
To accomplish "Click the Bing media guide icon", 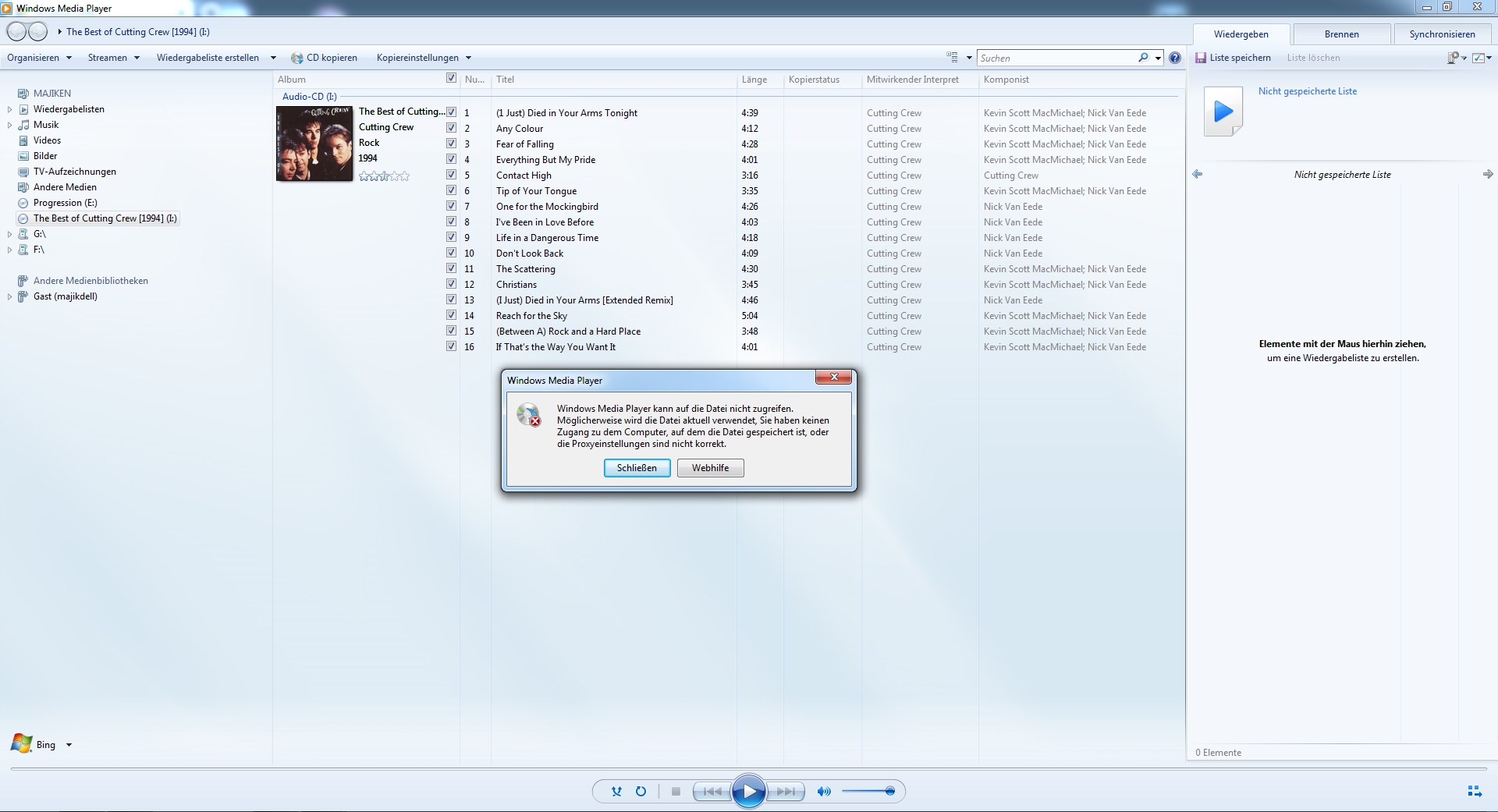I will tap(21, 743).
